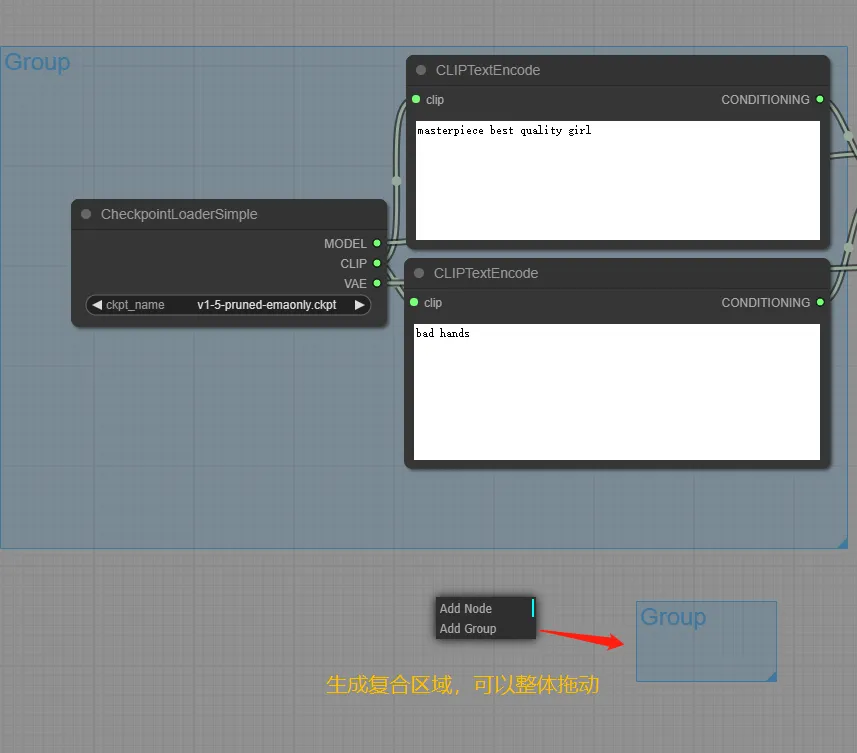This screenshot has height=753, width=857.
Task: Collapse the CheckpointLoaderSimple node via its dot
Action: point(86,214)
